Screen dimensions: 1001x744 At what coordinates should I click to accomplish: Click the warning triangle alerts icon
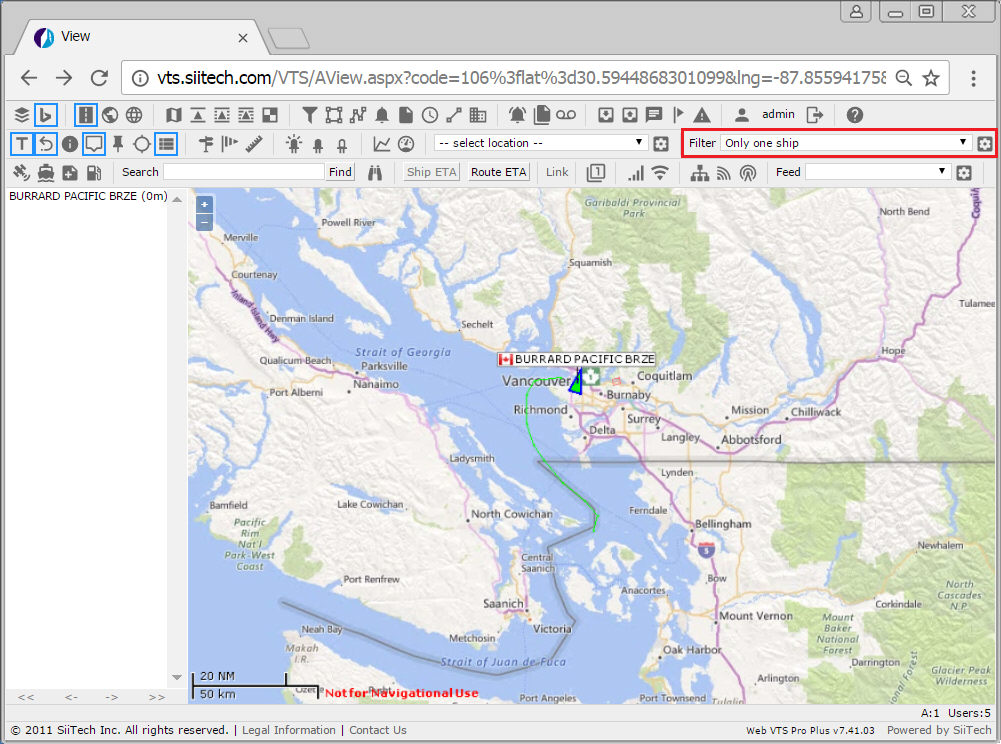[x=702, y=115]
